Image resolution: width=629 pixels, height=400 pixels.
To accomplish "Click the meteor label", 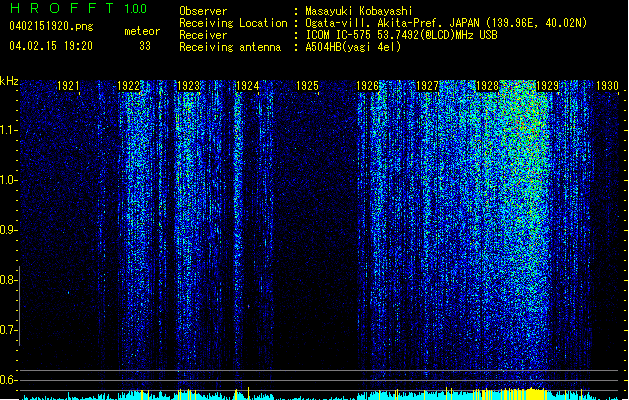I will [x=142, y=31].
